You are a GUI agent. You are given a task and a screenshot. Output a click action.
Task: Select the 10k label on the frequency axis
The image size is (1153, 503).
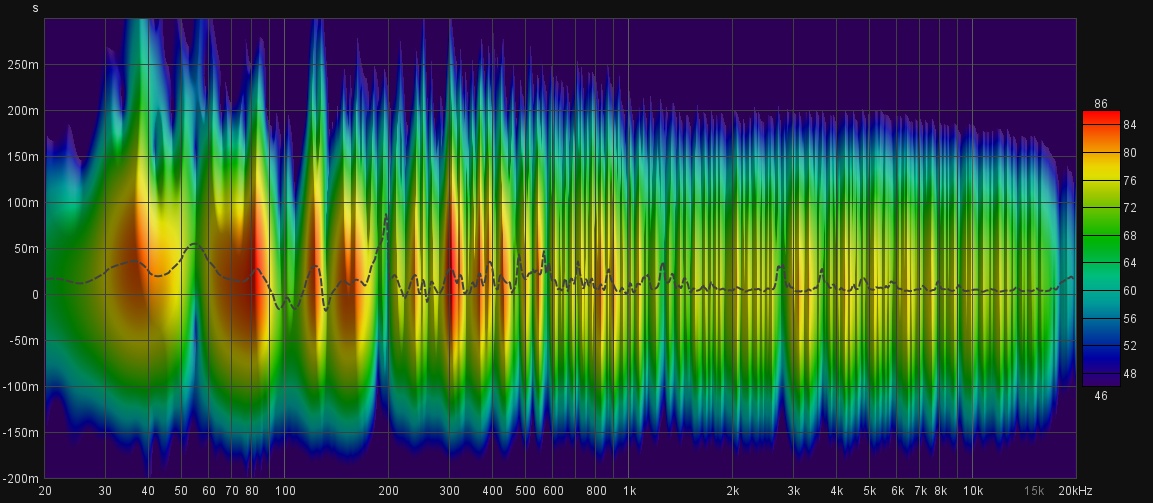[972, 492]
